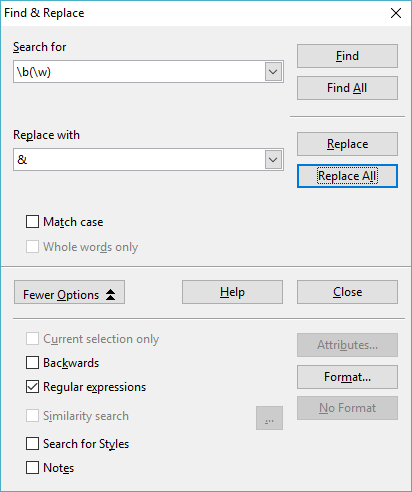This screenshot has width=412, height=492.
Task: Close the Find & Replace dialog window
Action: tap(396, 13)
